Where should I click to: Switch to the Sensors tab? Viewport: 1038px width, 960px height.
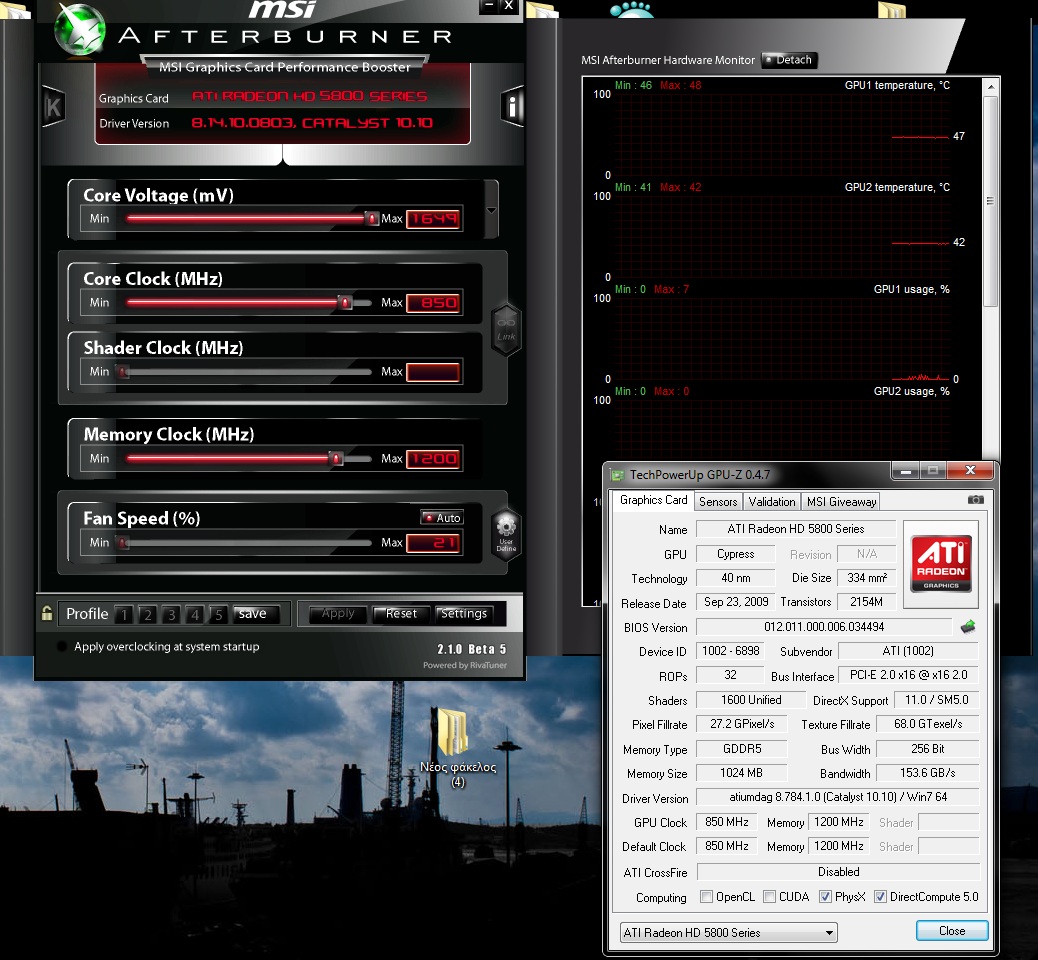tap(718, 502)
